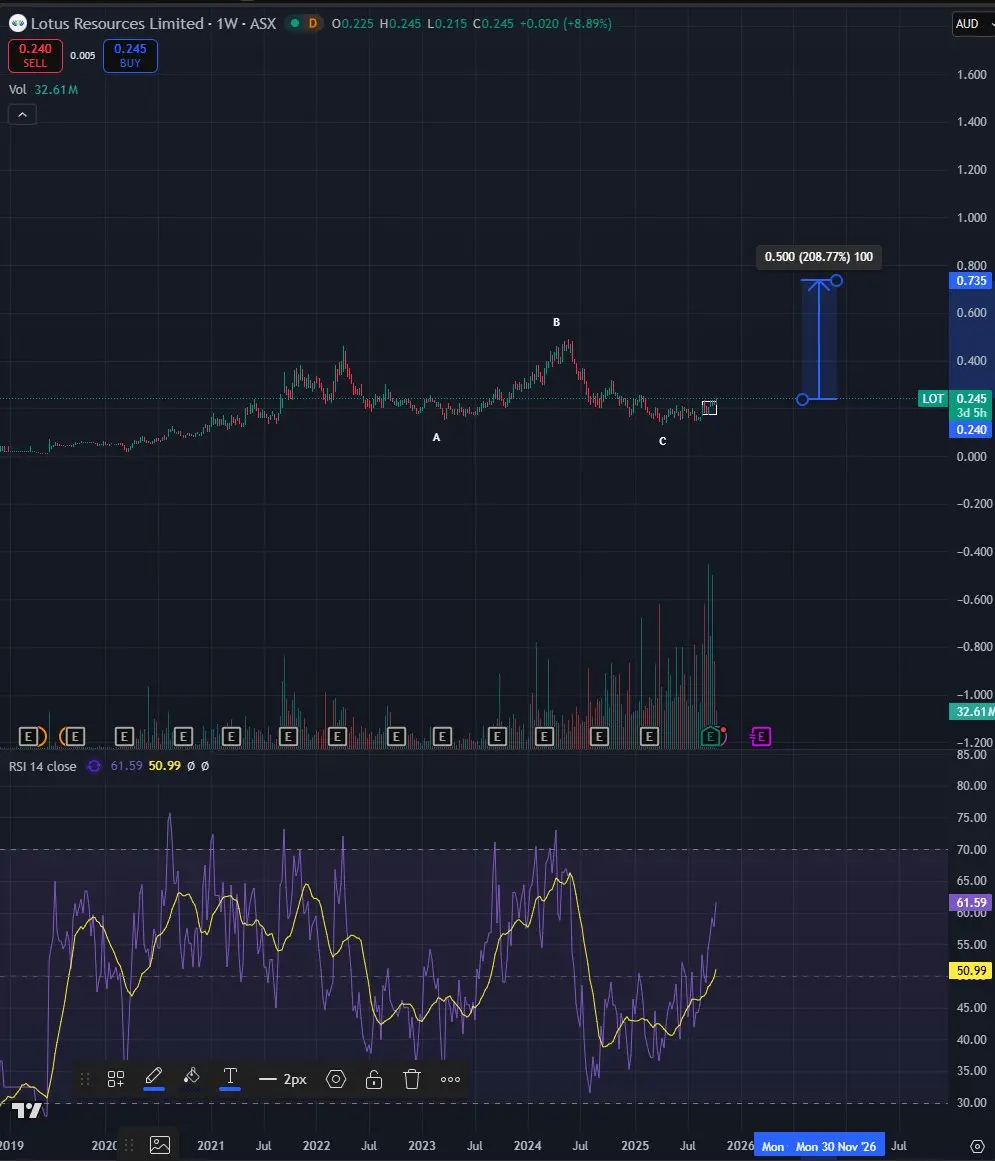Click the 0.245 BUY button

click(130, 56)
